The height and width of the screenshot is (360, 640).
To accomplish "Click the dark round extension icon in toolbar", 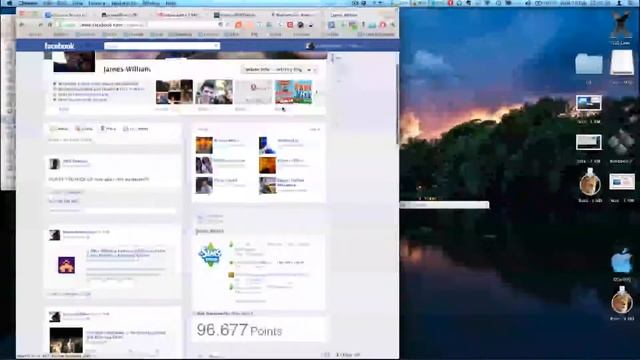I will pyautogui.click(x=300, y=25).
